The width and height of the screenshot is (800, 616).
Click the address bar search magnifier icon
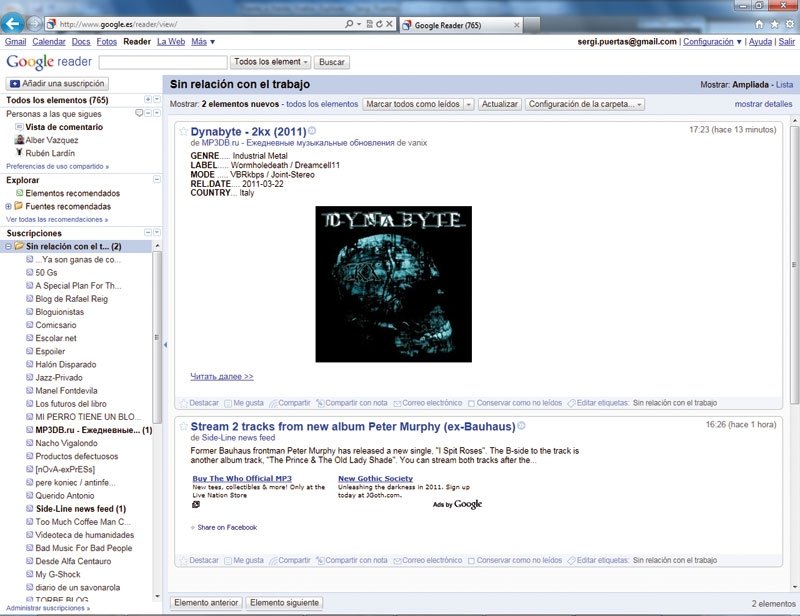pyautogui.click(x=349, y=24)
